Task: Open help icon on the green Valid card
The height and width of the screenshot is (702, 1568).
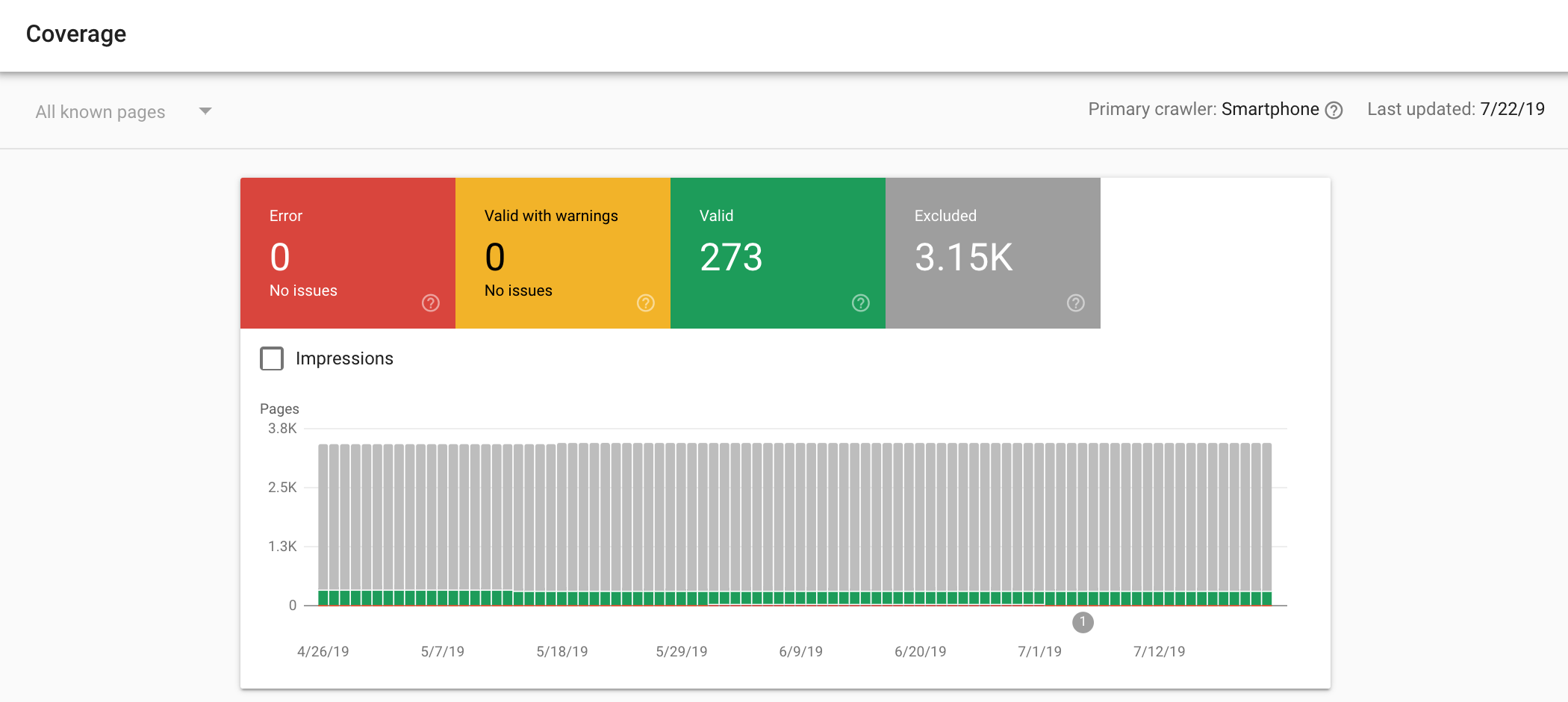Action: tap(861, 302)
